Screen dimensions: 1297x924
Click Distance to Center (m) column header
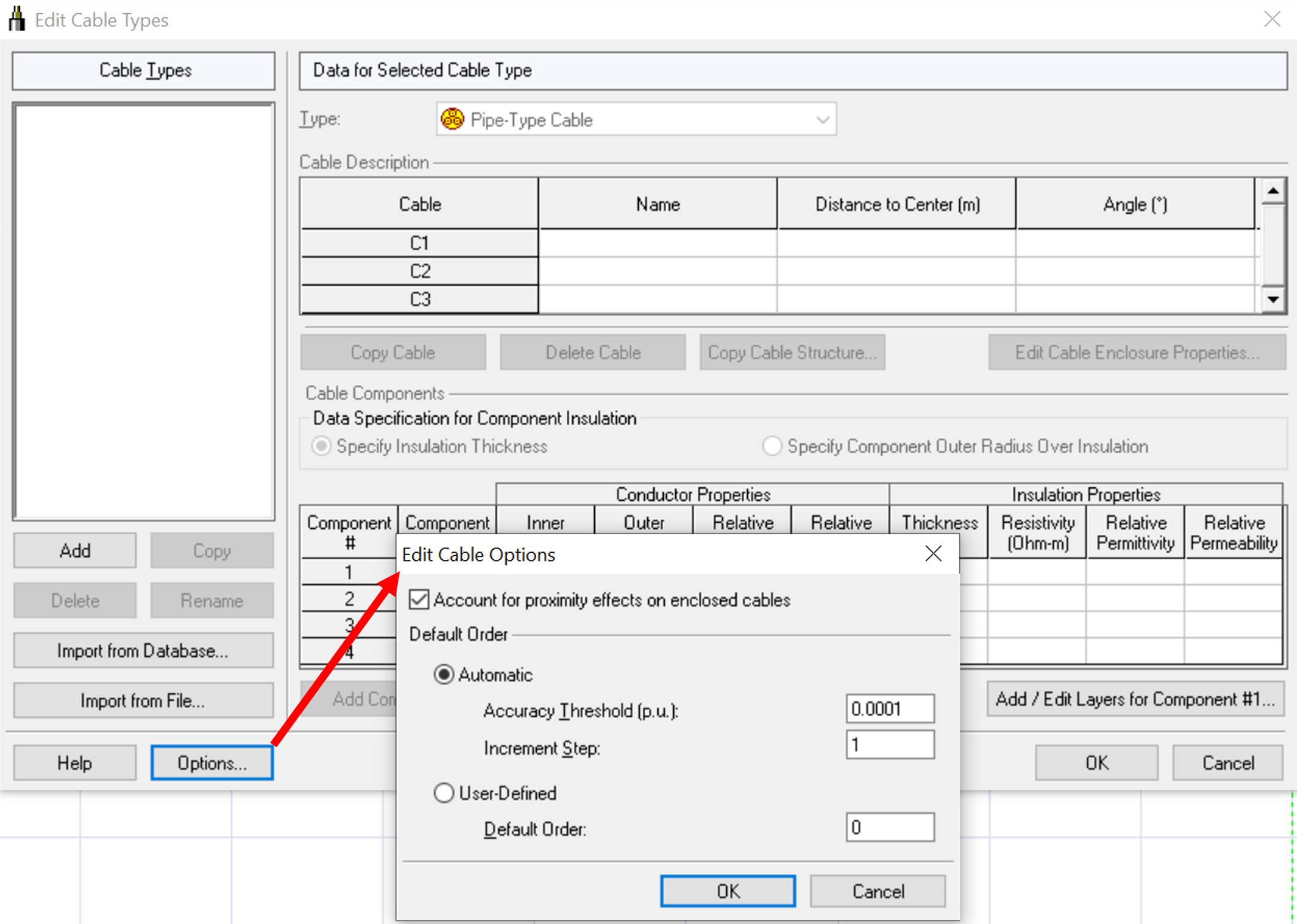point(897,204)
